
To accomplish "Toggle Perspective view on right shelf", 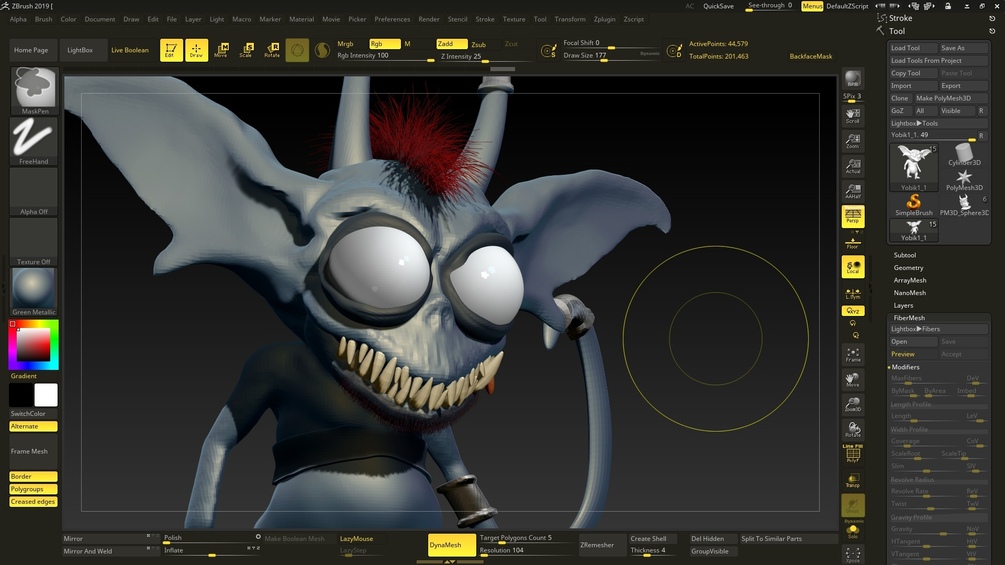I will (853, 217).
